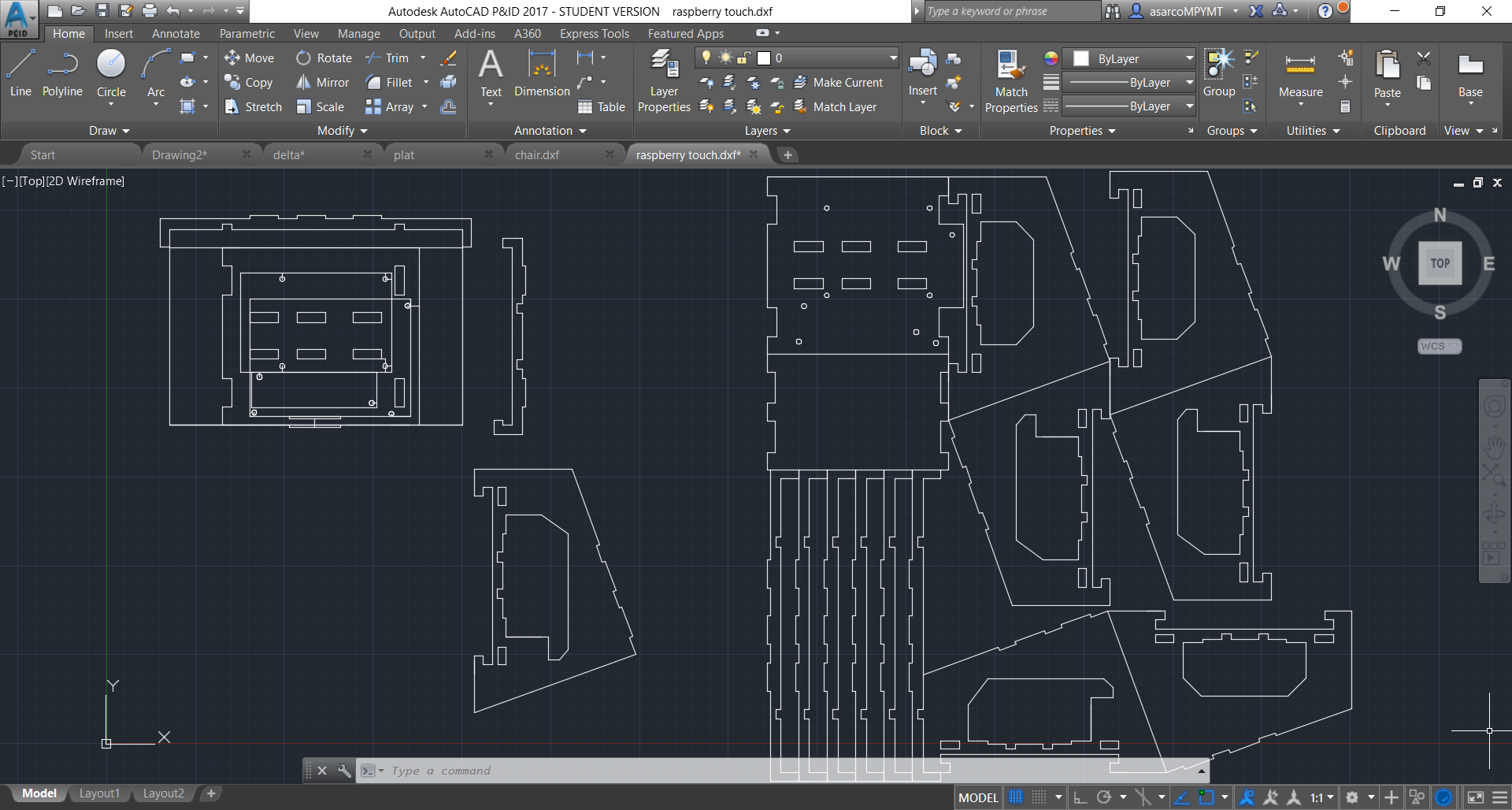
Task: Click the Save icon in quick access toolbar
Action: click(x=102, y=11)
